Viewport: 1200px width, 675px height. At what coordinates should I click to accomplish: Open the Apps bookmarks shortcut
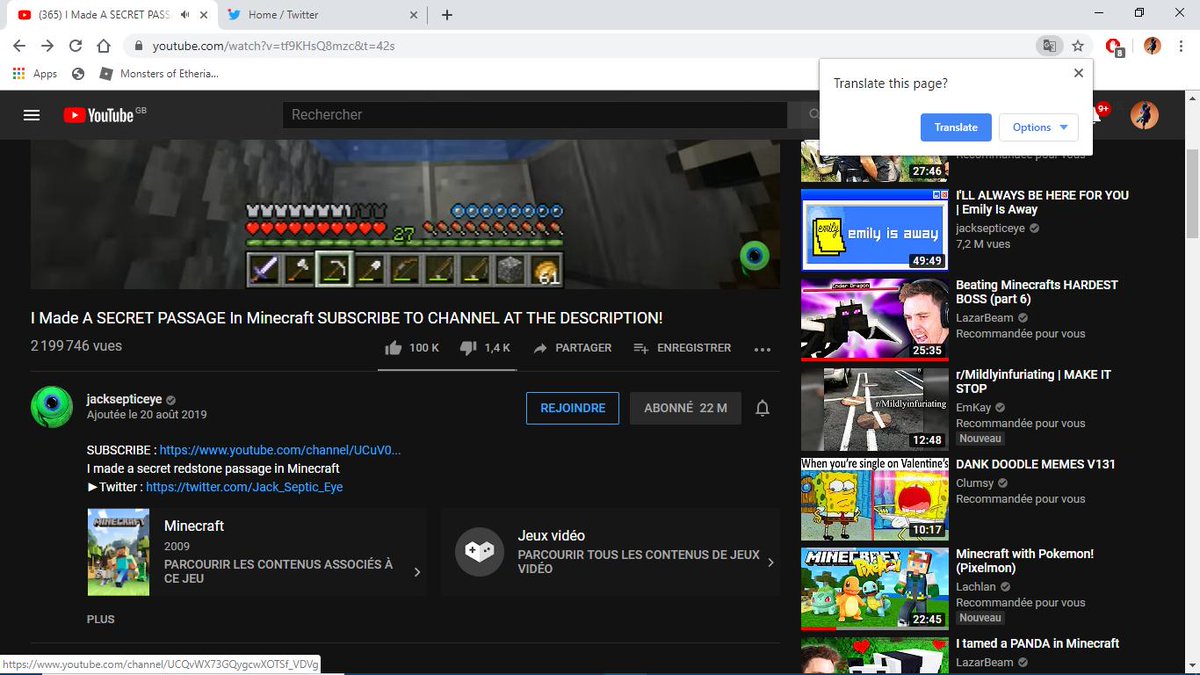[x=35, y=73]
